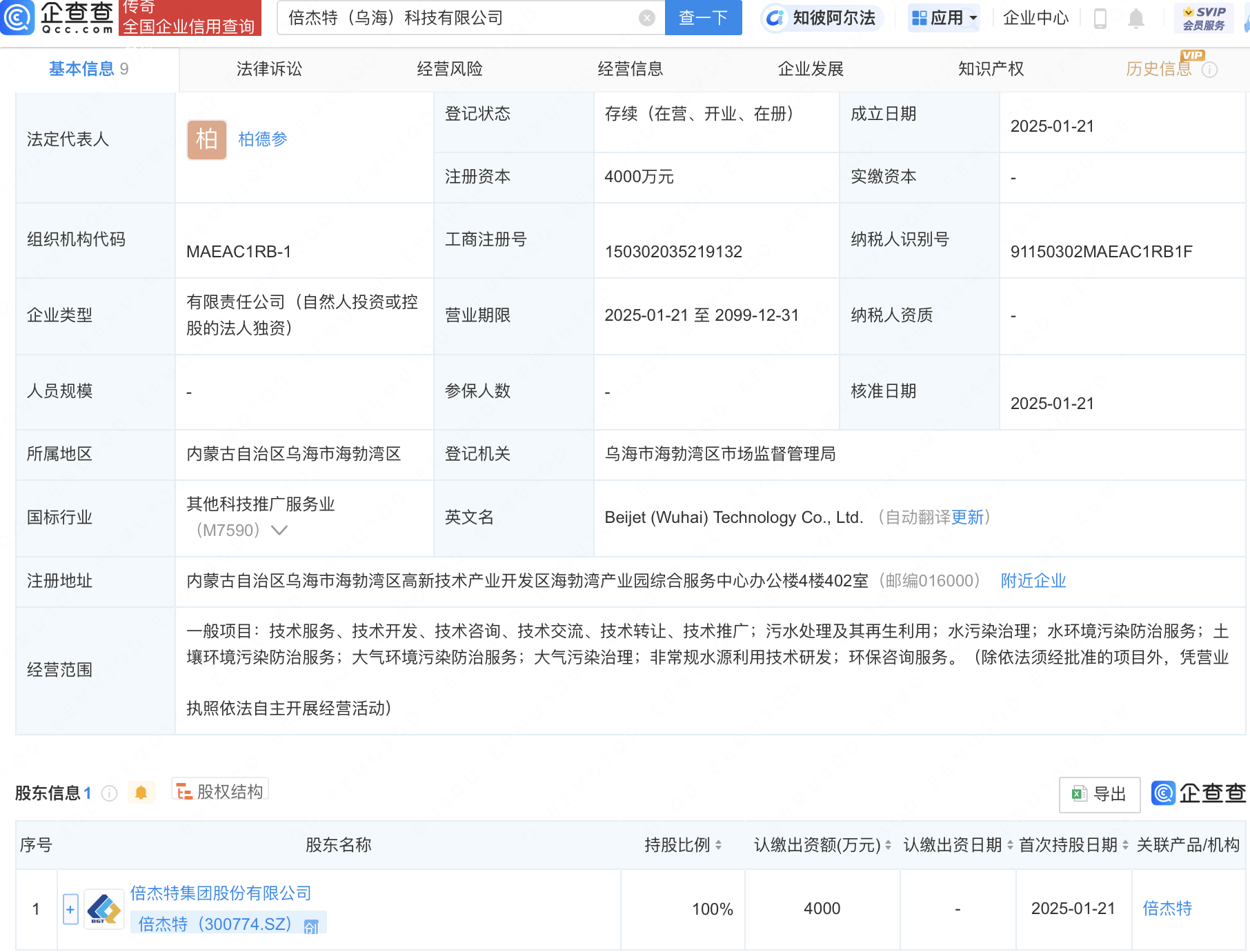Go to 企业中心
The image size is (1250, 952).
1035,18
